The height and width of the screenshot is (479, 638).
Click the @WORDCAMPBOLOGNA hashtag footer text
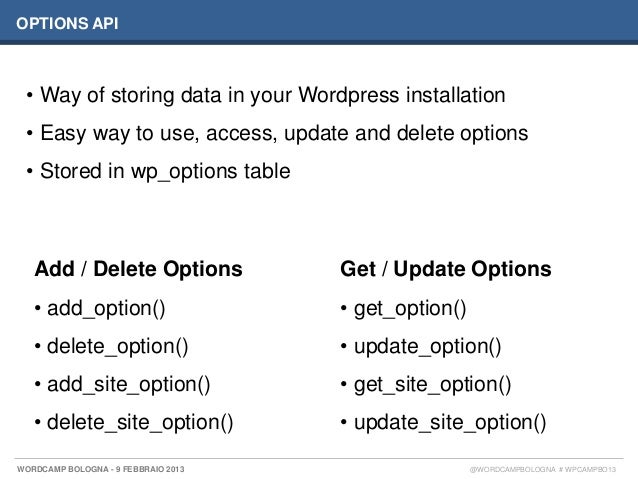542,469
